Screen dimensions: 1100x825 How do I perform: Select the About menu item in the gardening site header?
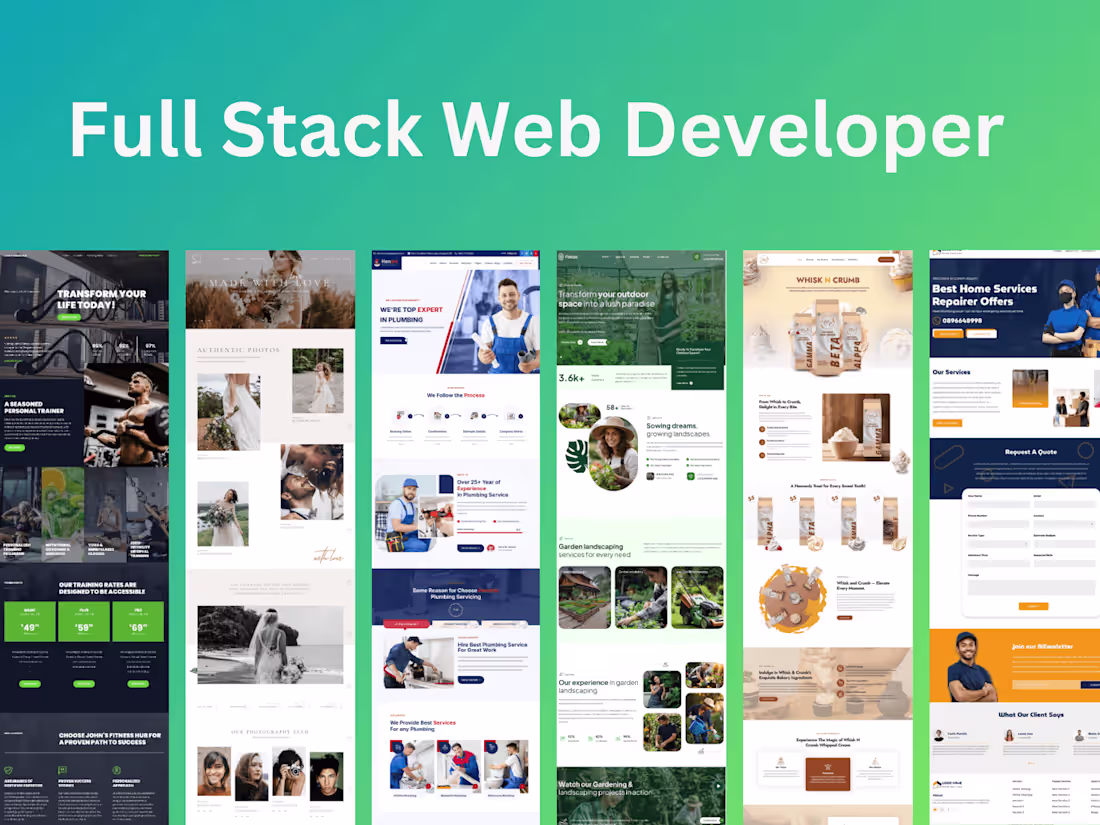tap(619, 257)
